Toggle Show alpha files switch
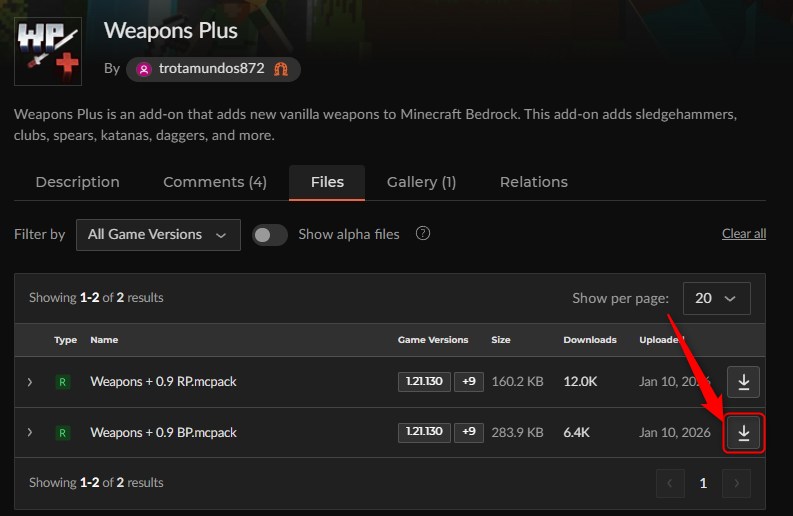 pos(270,235)
